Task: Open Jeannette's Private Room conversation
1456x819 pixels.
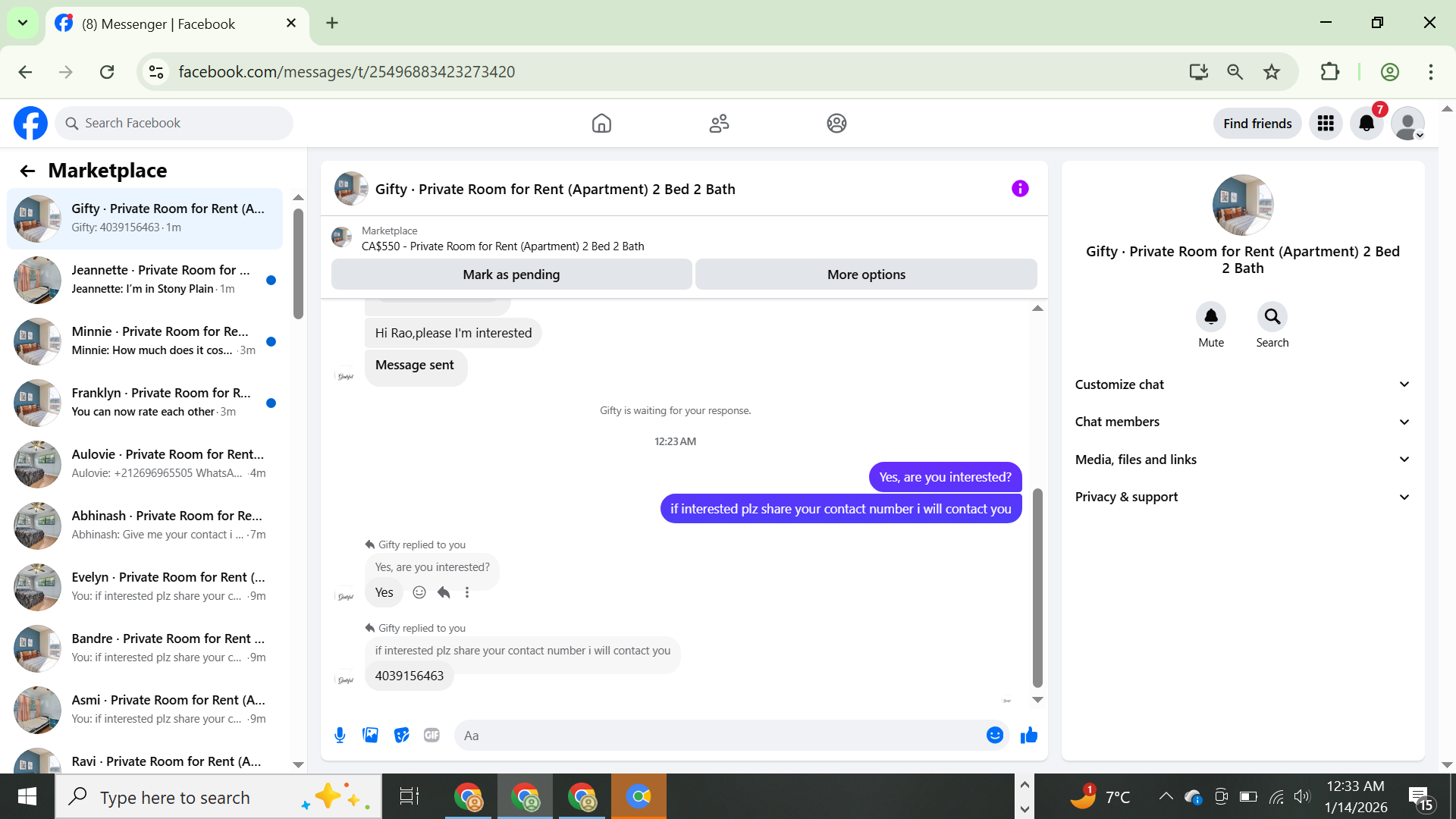Action: tap(144, 279)
